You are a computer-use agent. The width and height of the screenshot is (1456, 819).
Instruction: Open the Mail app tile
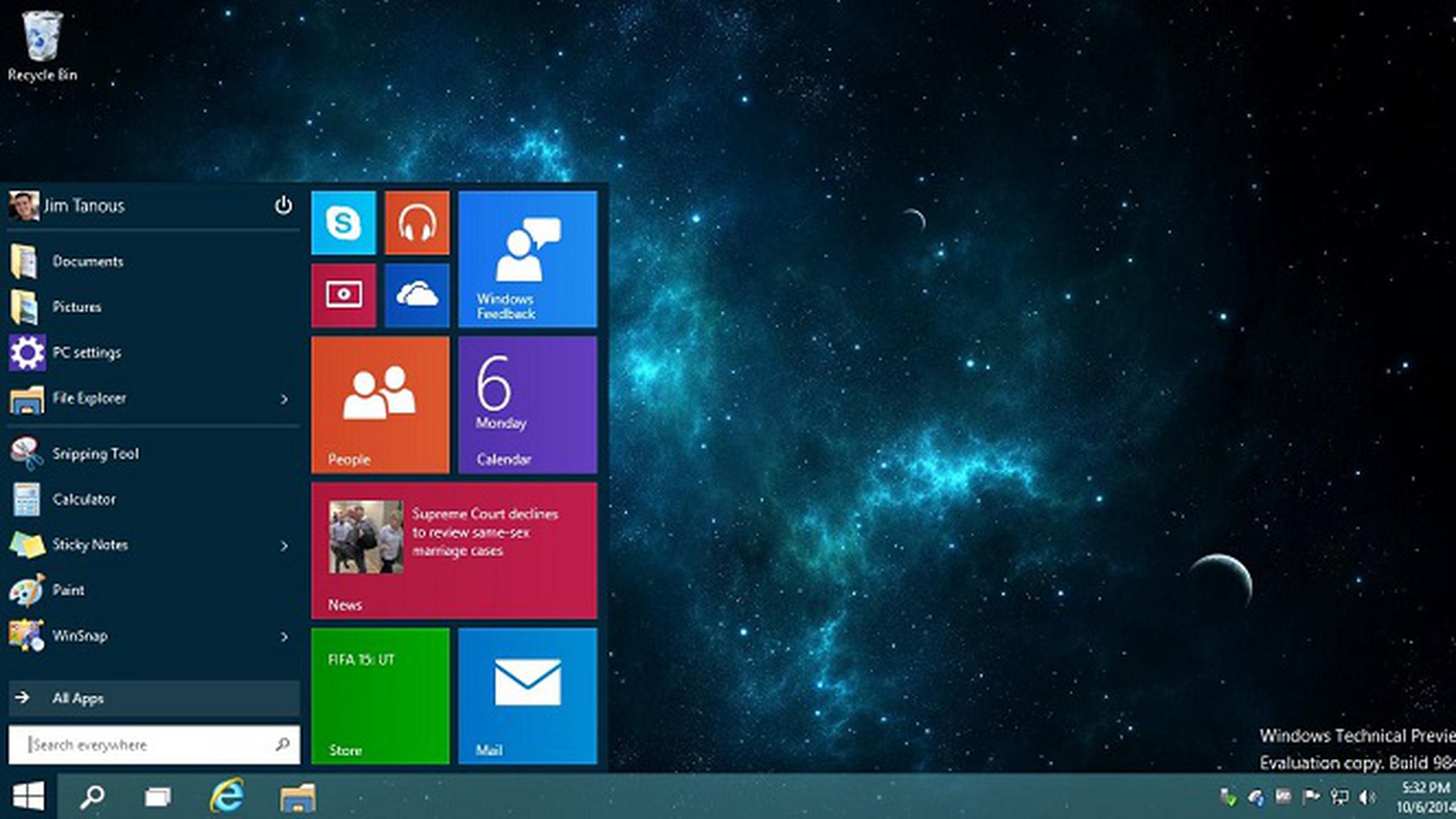527,697
